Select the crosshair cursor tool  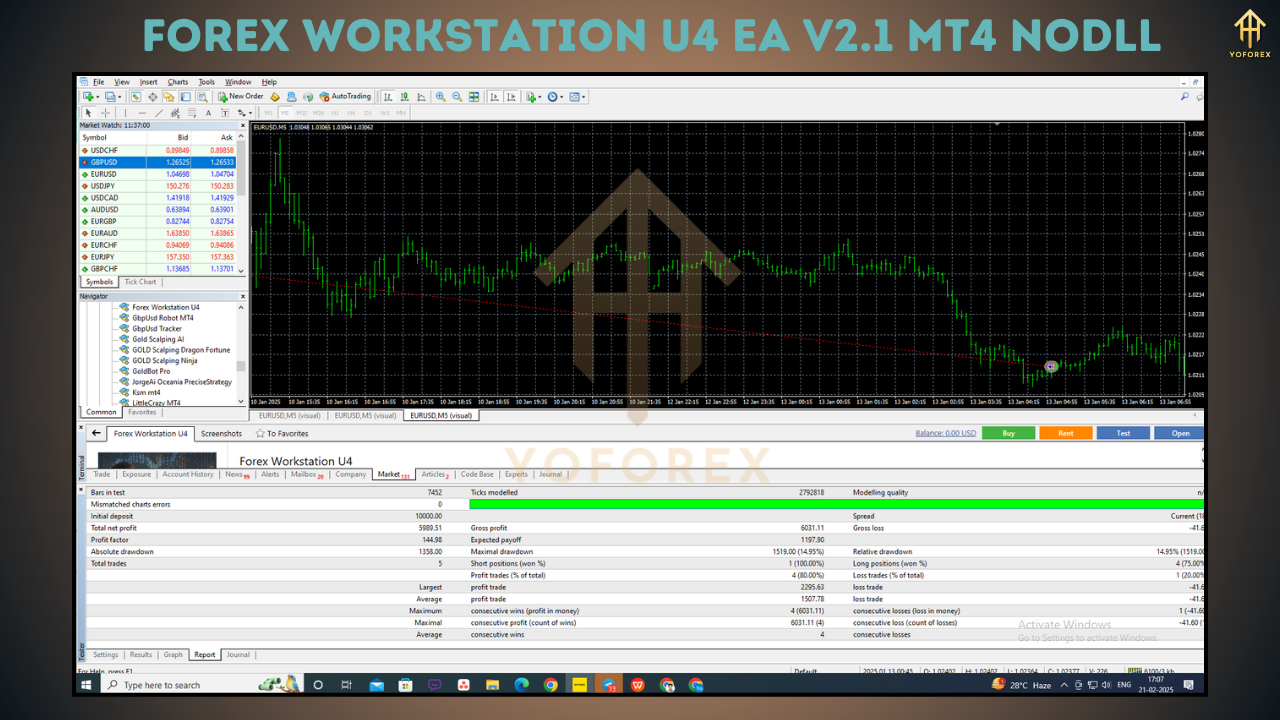tap(105, 112)
